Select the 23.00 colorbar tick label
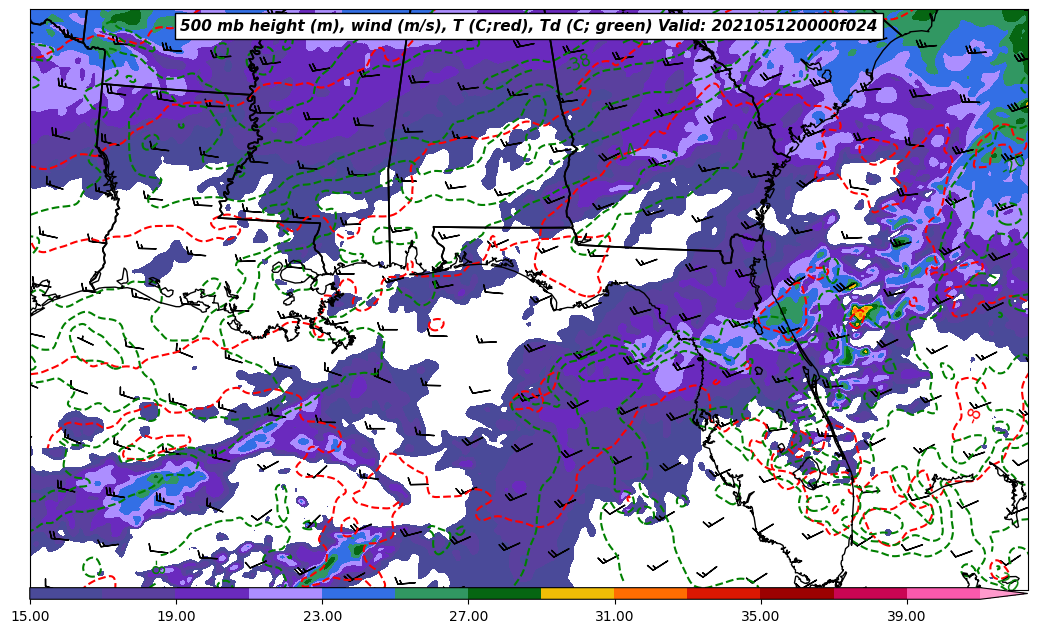This screenshot has width=1037, height=633. point(322,616)
